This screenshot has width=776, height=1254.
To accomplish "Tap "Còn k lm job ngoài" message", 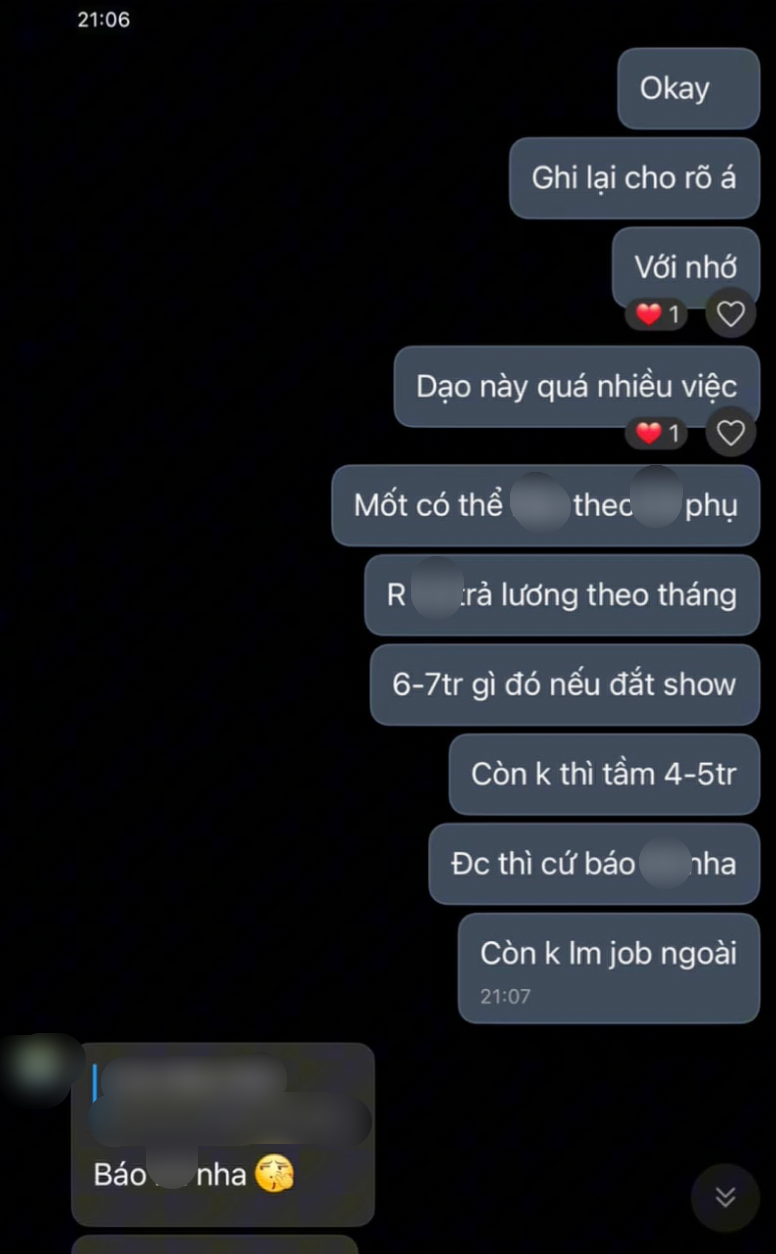I will (609, 968).
